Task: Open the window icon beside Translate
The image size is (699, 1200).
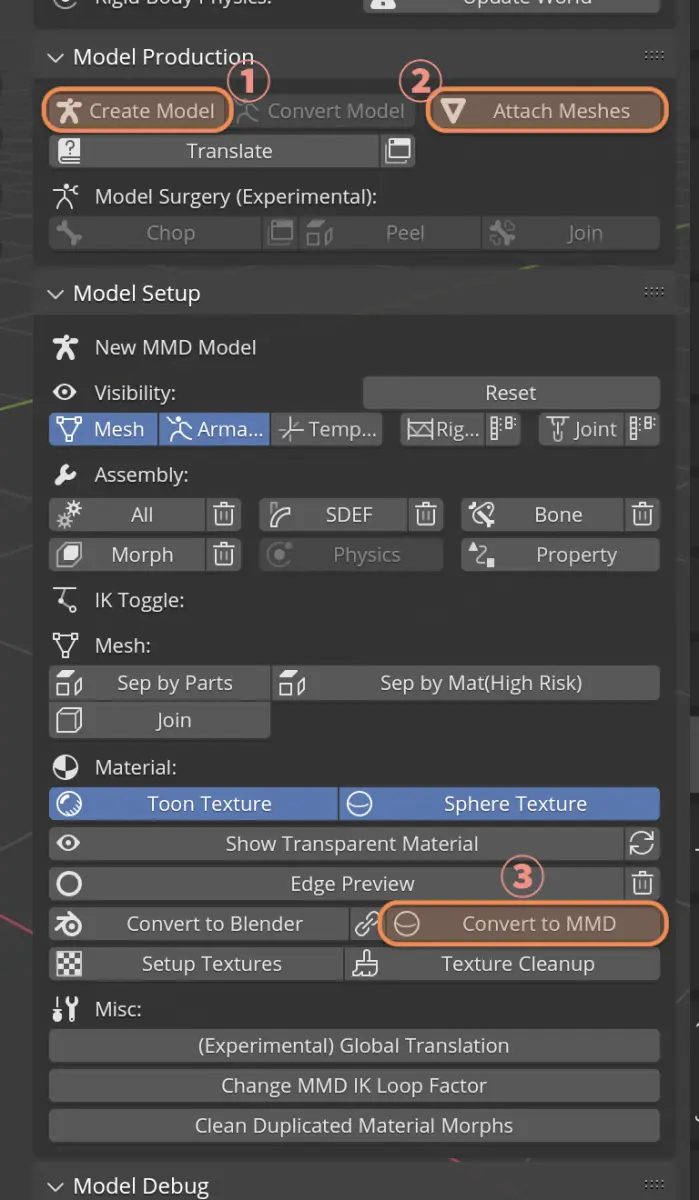Action: (x=398, y=151)
